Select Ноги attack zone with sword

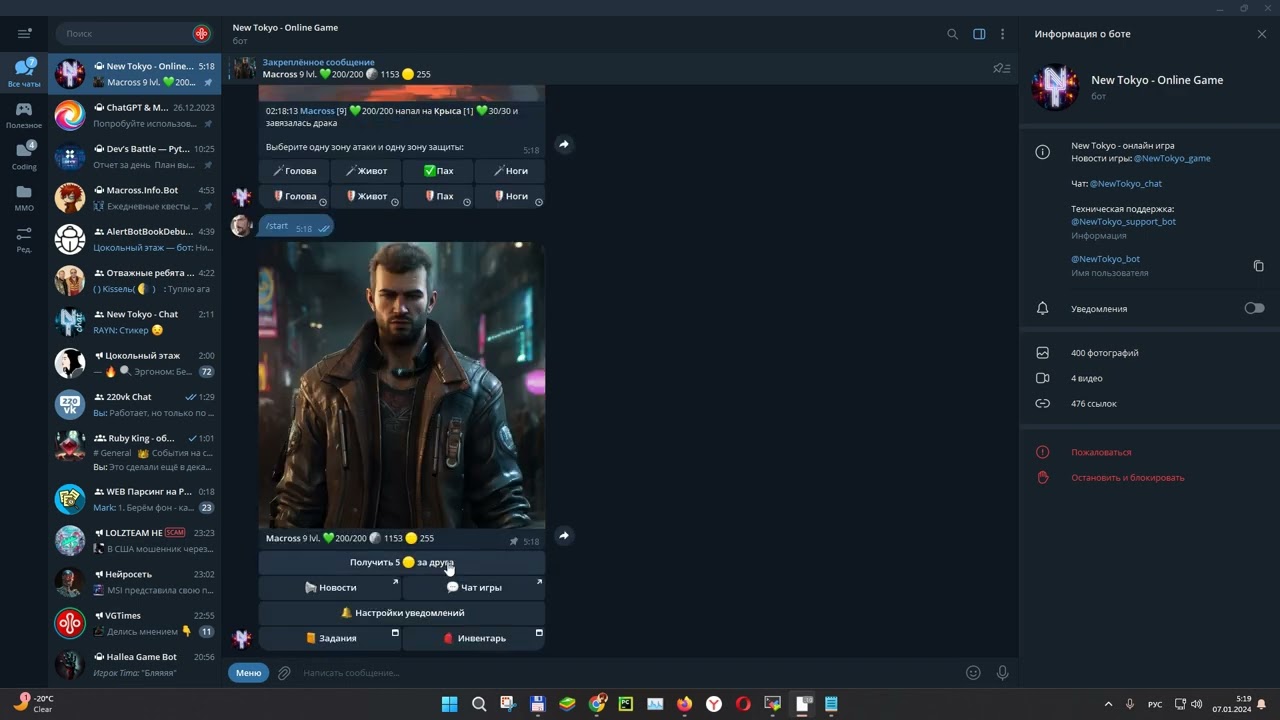tap(510, 171)
